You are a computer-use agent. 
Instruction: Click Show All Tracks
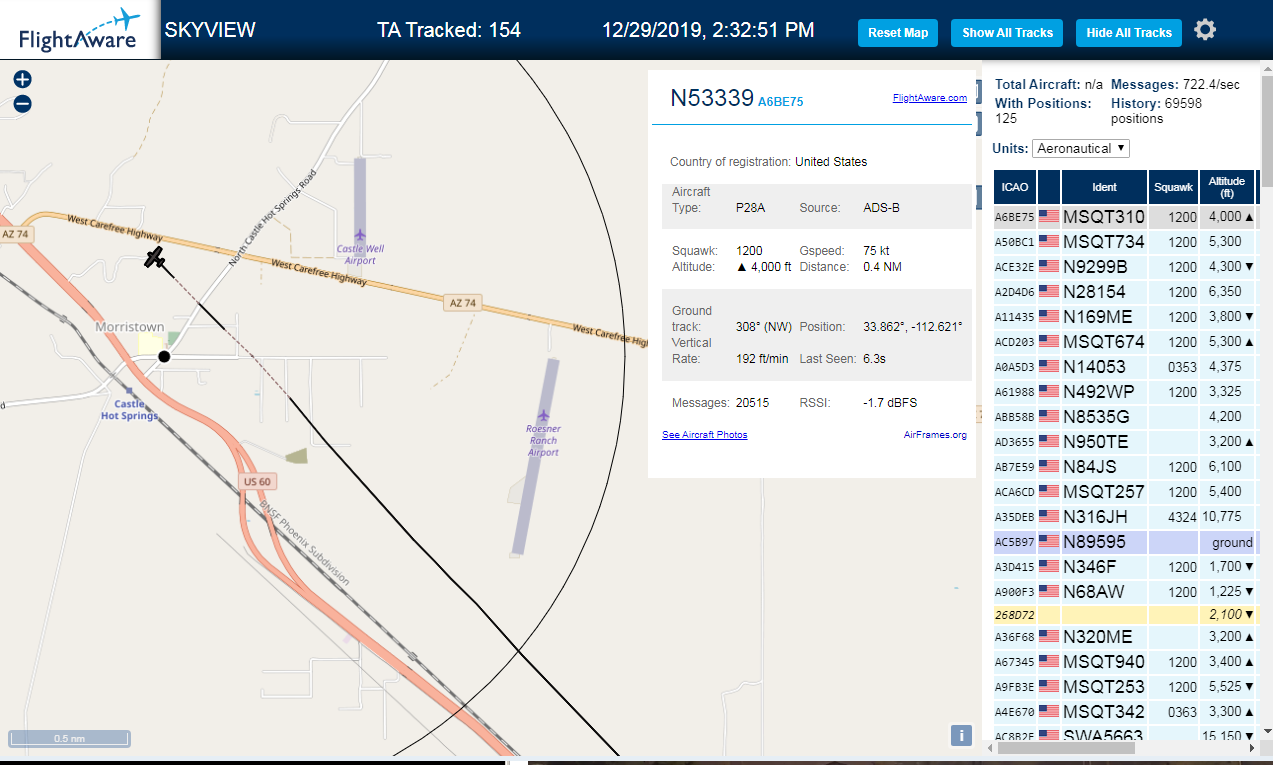point(1007,33)
